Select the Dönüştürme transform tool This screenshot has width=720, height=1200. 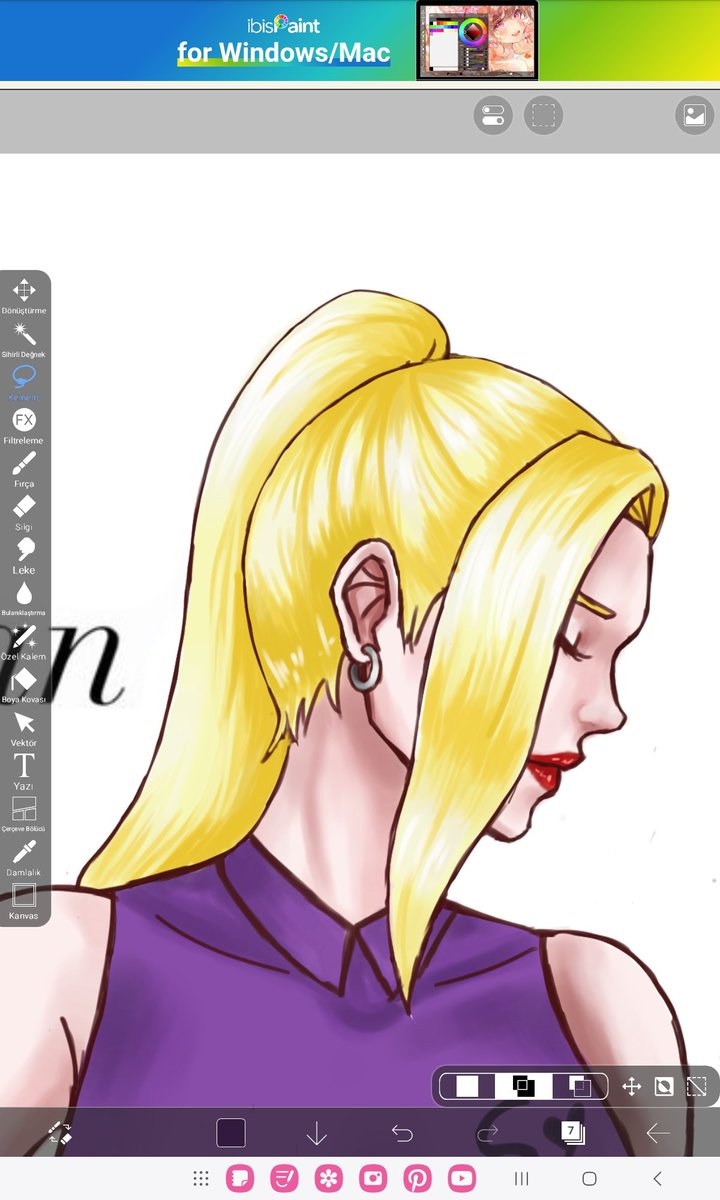(24, 296)
